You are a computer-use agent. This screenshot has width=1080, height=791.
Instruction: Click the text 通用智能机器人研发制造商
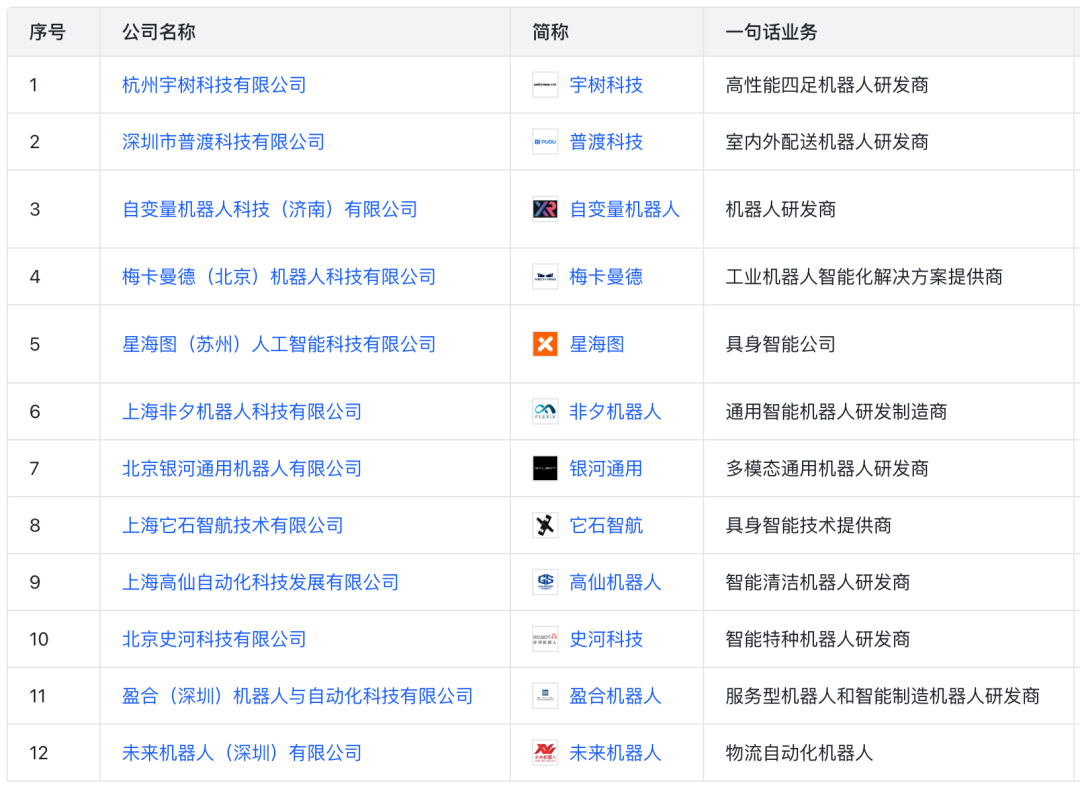pyautogui.click(x=837, y=412)
